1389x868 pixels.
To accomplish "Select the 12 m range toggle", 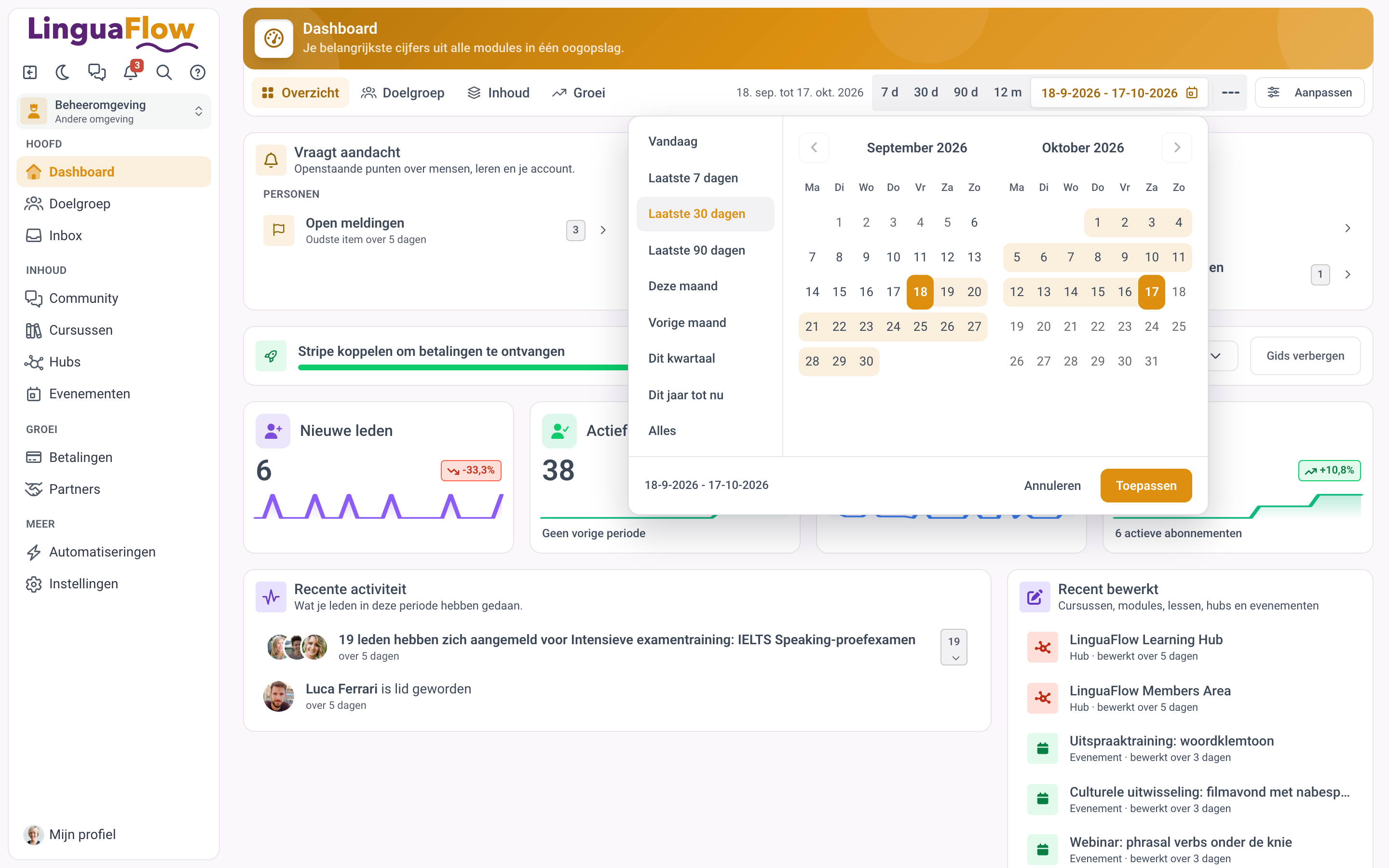I will coord(1008,93).
